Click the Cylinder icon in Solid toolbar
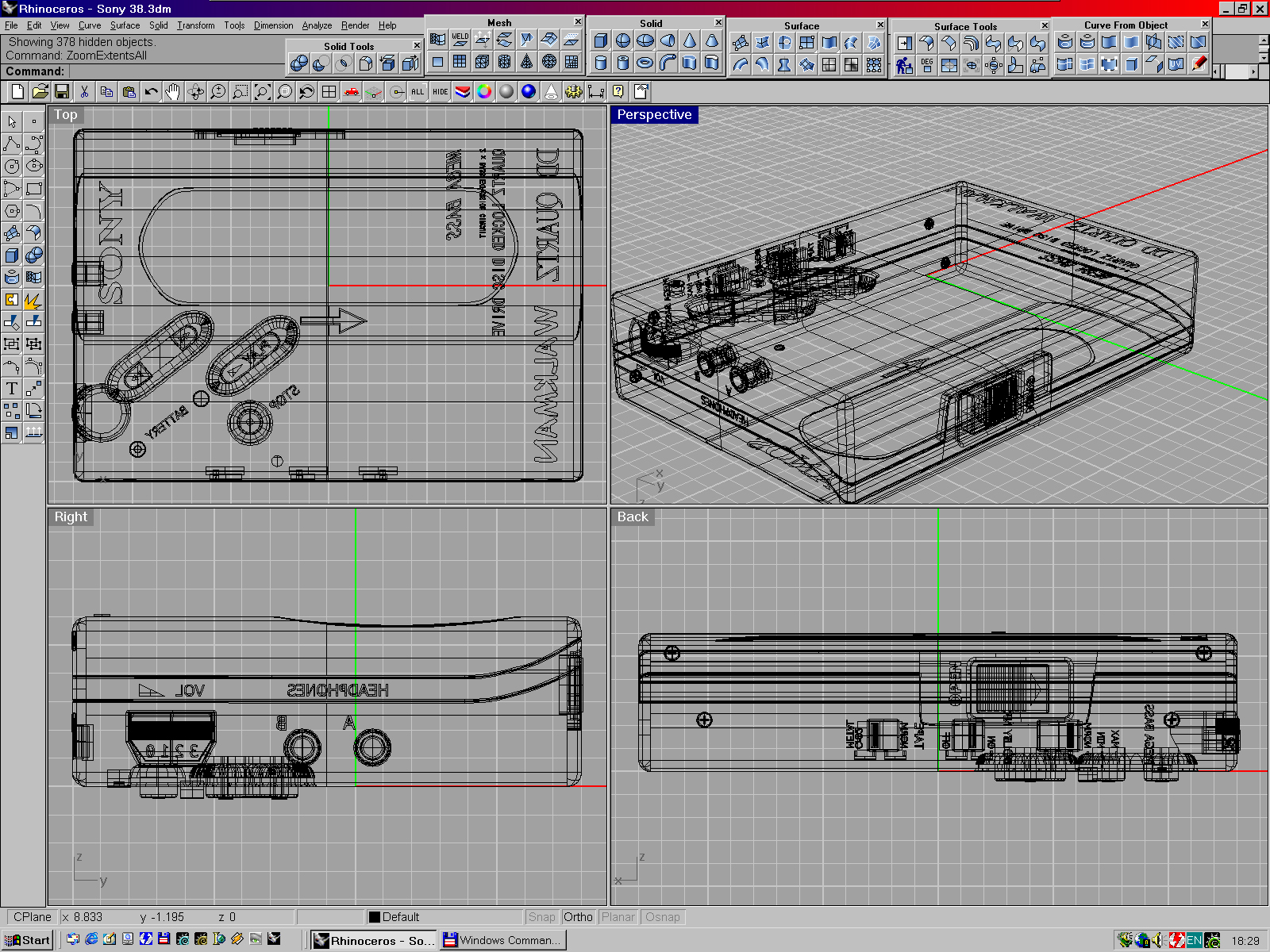This screenshot has width=1270, height=952. click(601, 63)
